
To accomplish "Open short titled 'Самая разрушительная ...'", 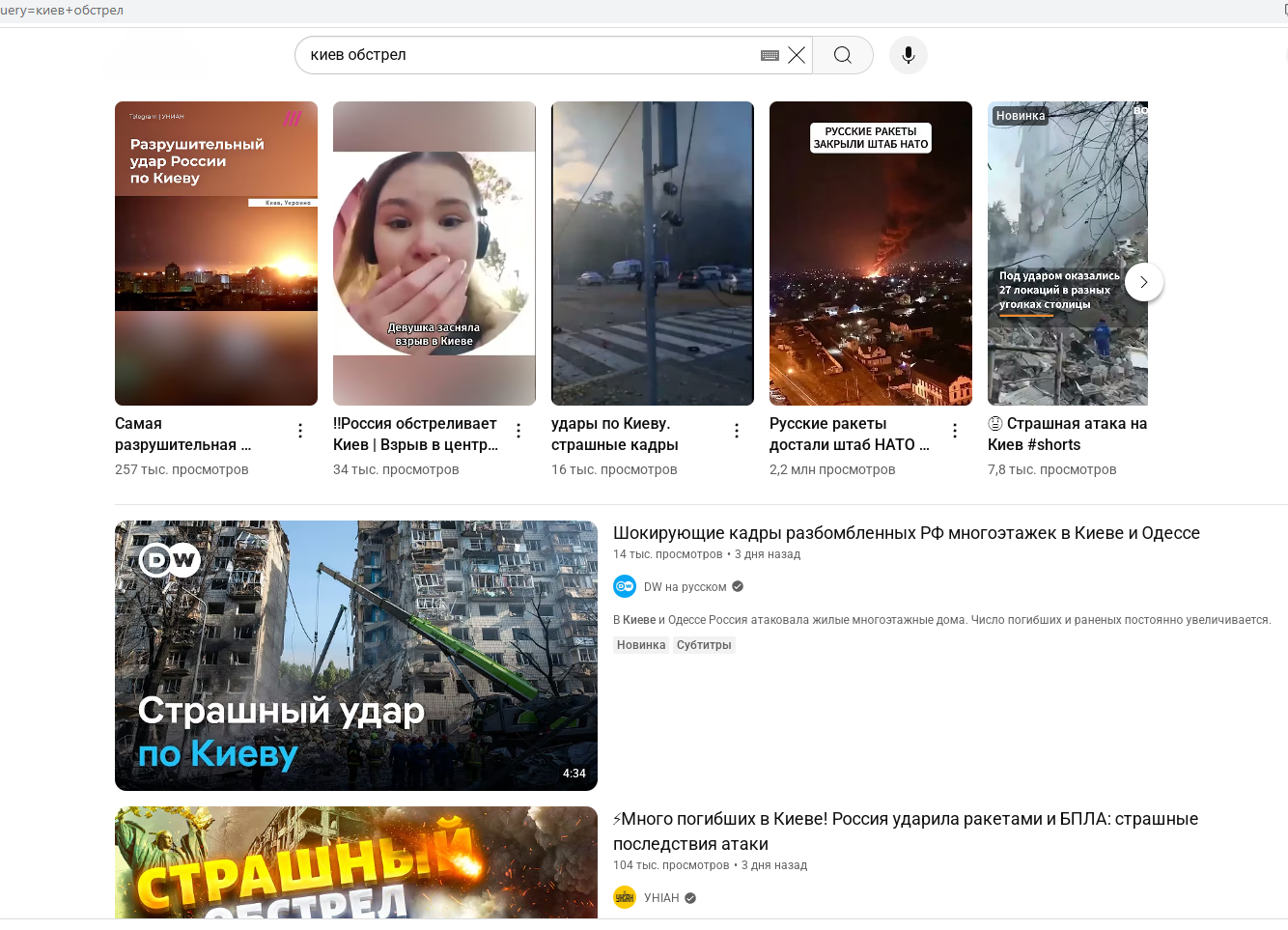I will pos(183,434).
